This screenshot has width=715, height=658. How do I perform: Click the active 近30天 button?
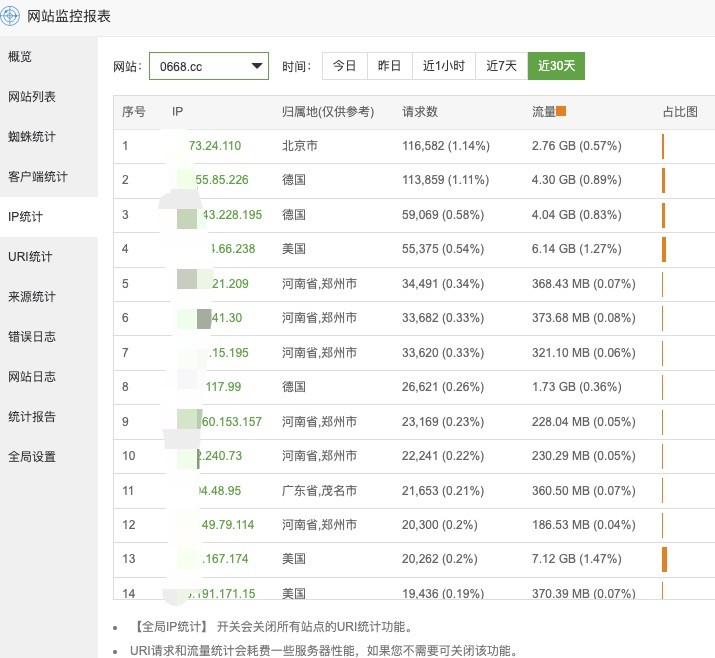coord(556,66)
